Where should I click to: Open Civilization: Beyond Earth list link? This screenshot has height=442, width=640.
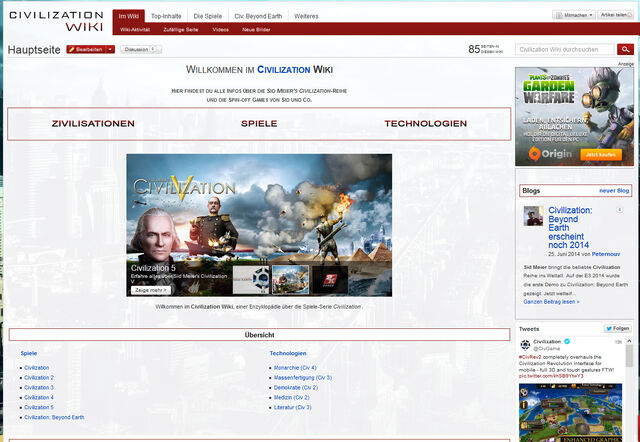click(x=54, y=417)
